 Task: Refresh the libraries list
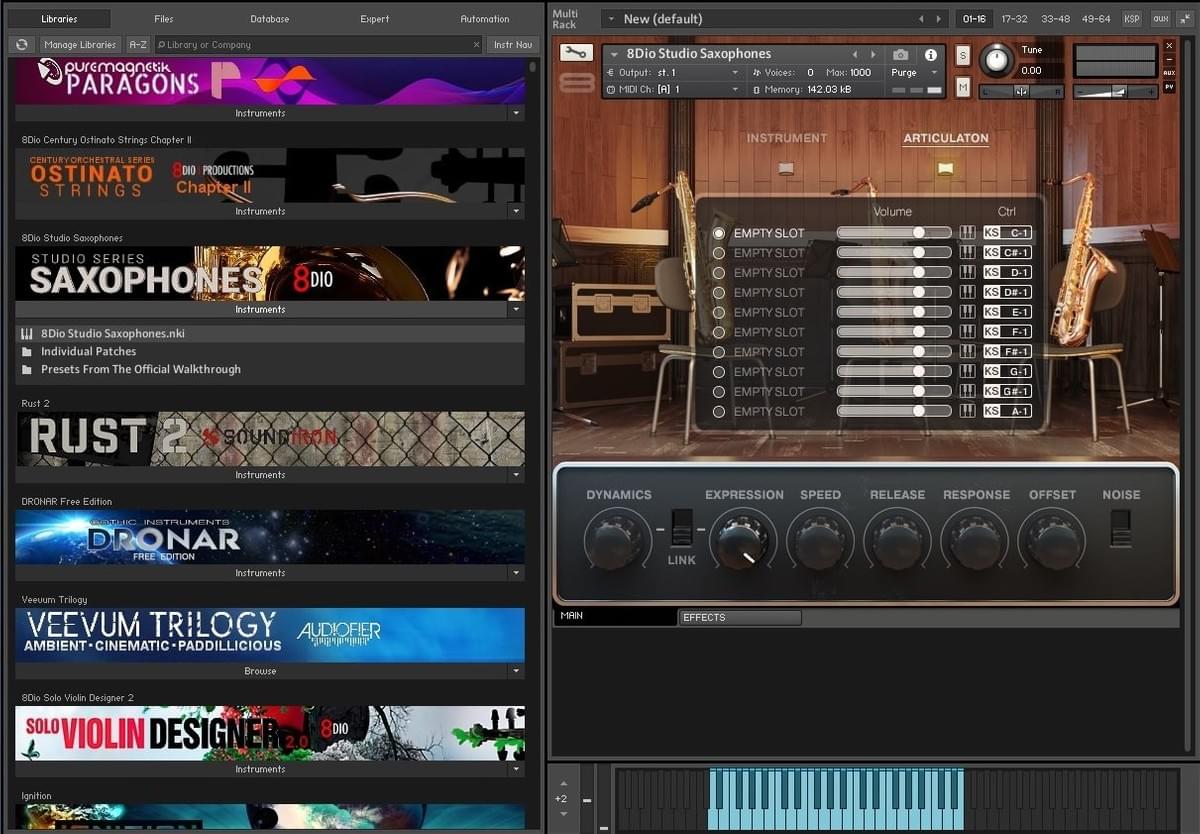(x=22, y=45)
